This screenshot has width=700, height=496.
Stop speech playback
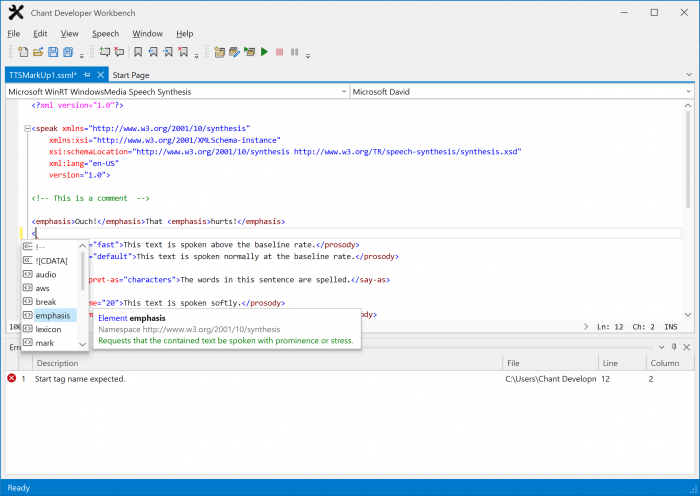(x=279, y=52)
